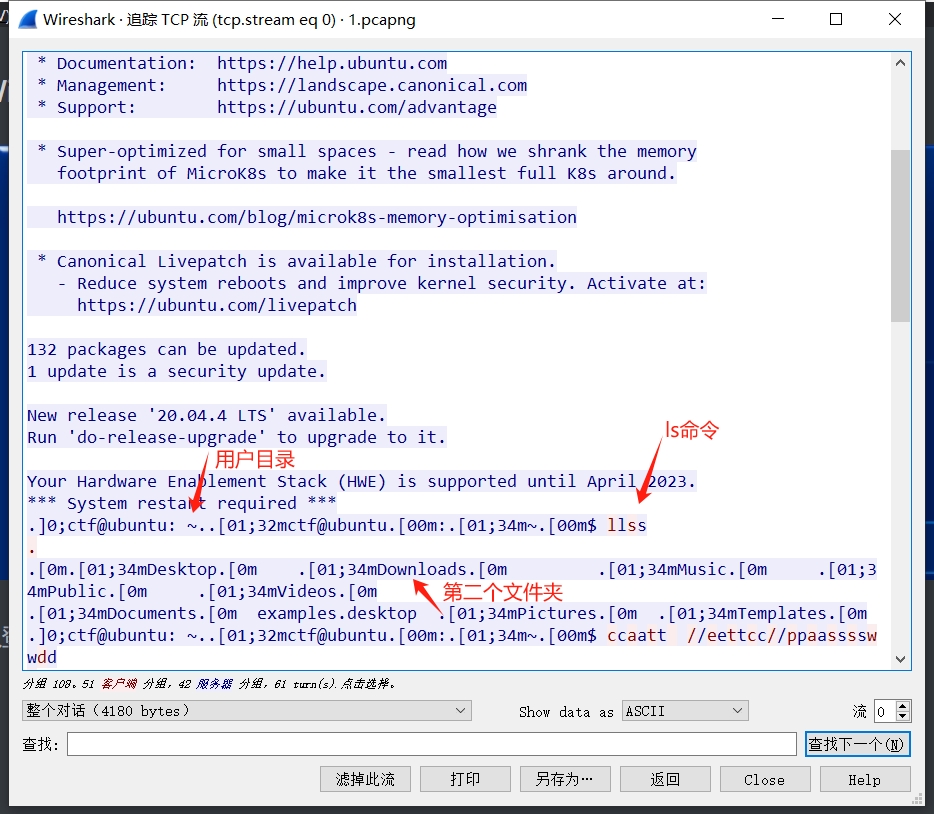Open the conversation selector dropdown (整个对话)
The width and height of the screenshot is (934, 814).
(247, 711)
